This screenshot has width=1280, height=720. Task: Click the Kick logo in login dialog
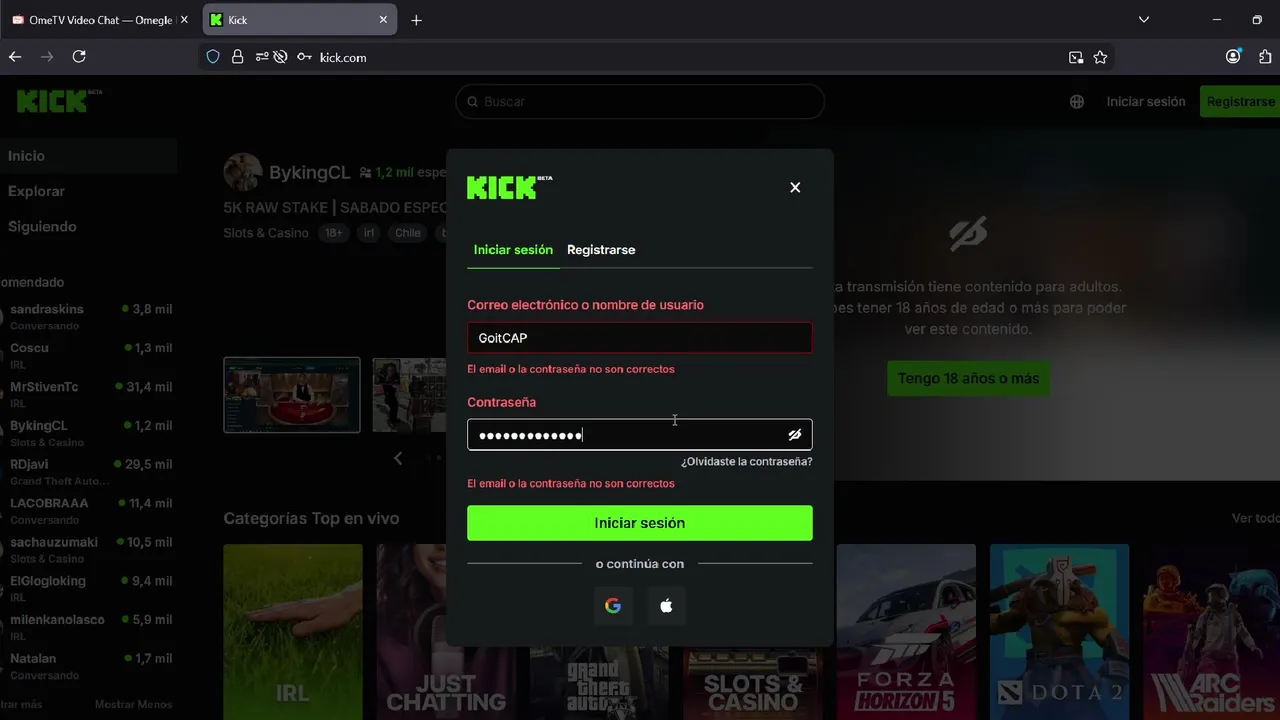pos(509,187)
